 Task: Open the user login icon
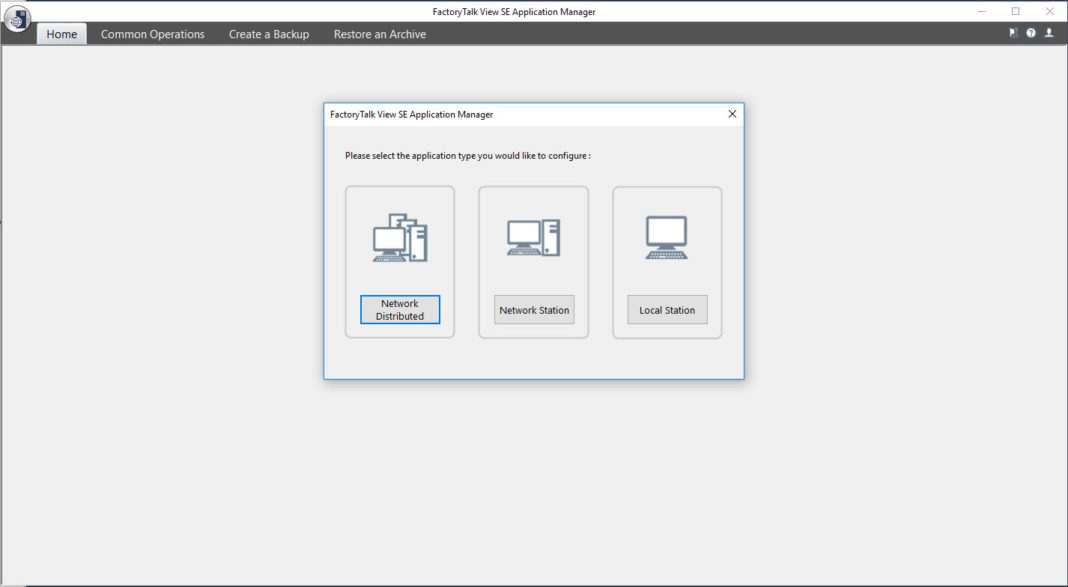1049,33
